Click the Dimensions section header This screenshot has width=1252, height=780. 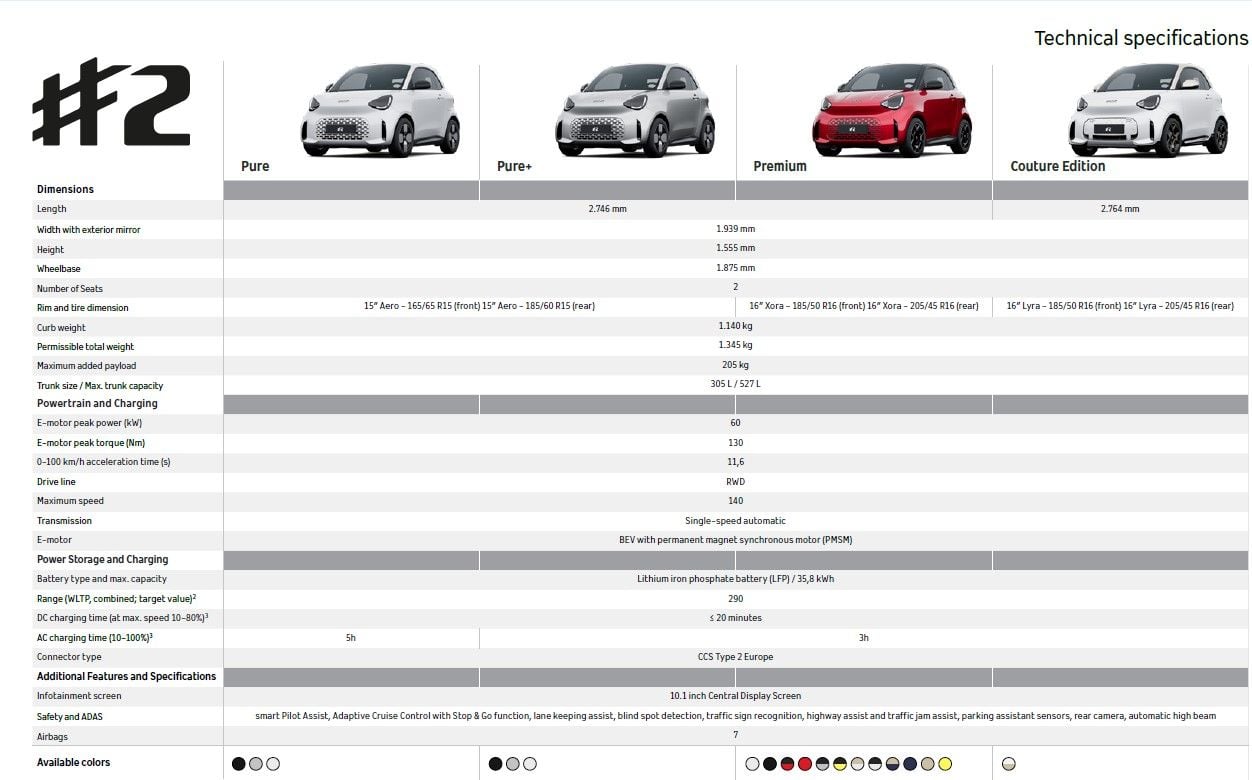coord(65,189)
